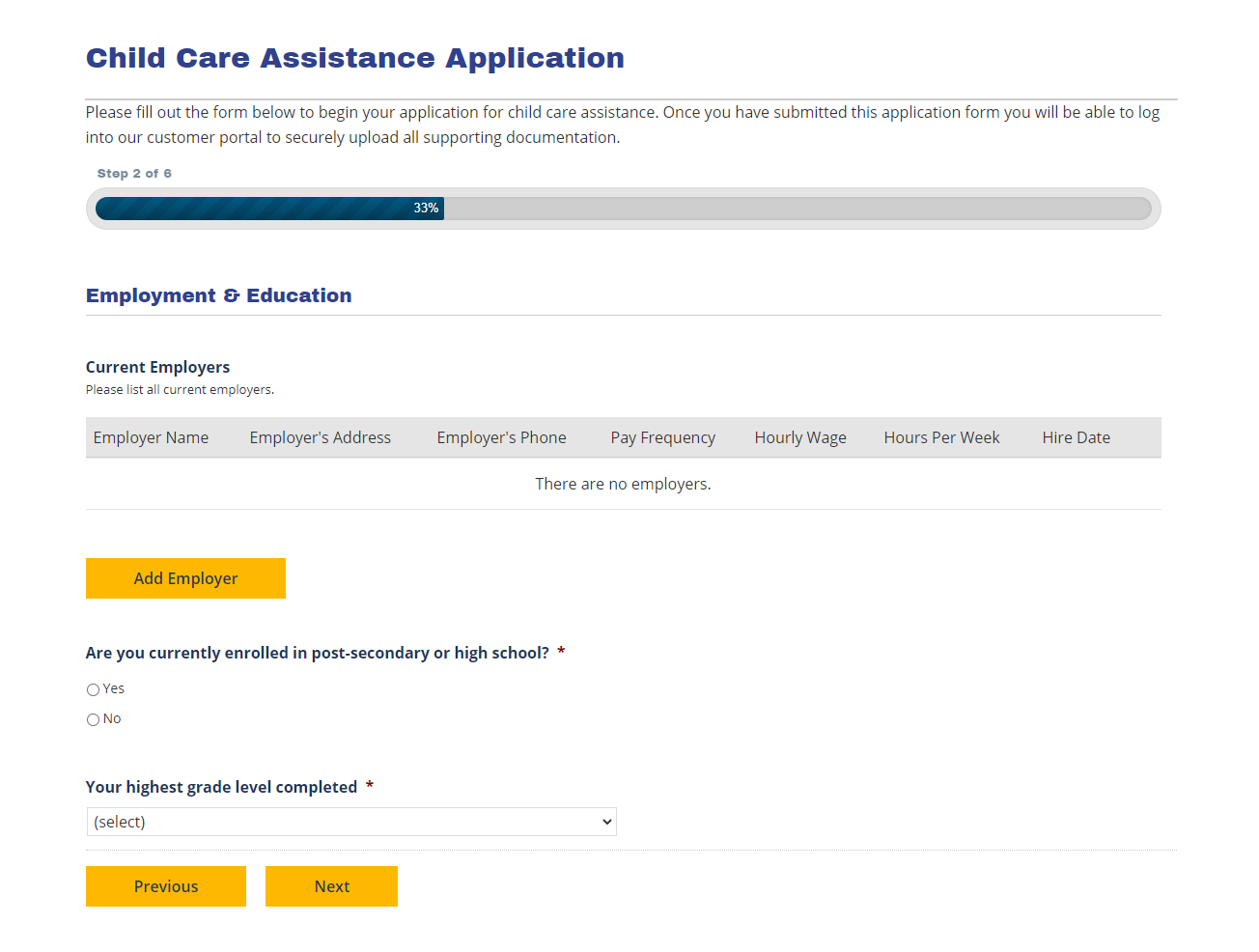
Task: Click the Employer's Address column header
Action: [x=320, y=437]
